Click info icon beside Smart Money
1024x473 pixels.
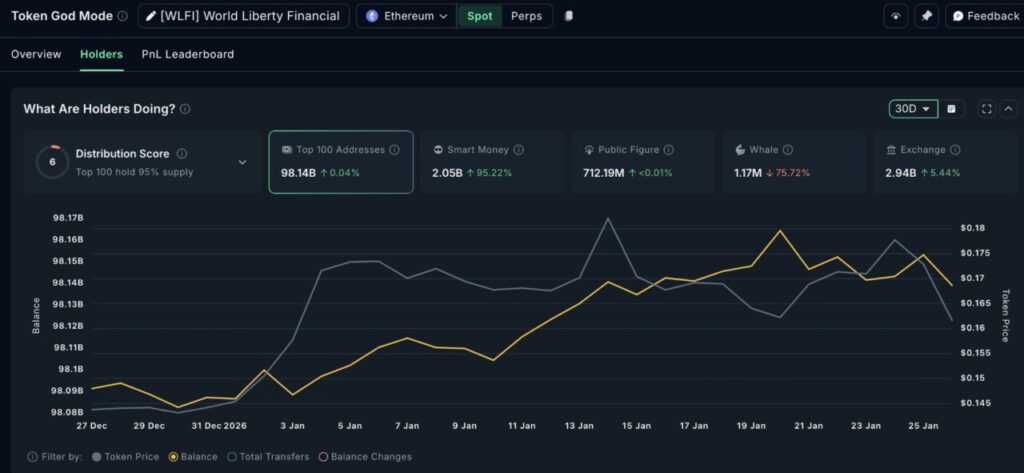click(x=518, y=150)
